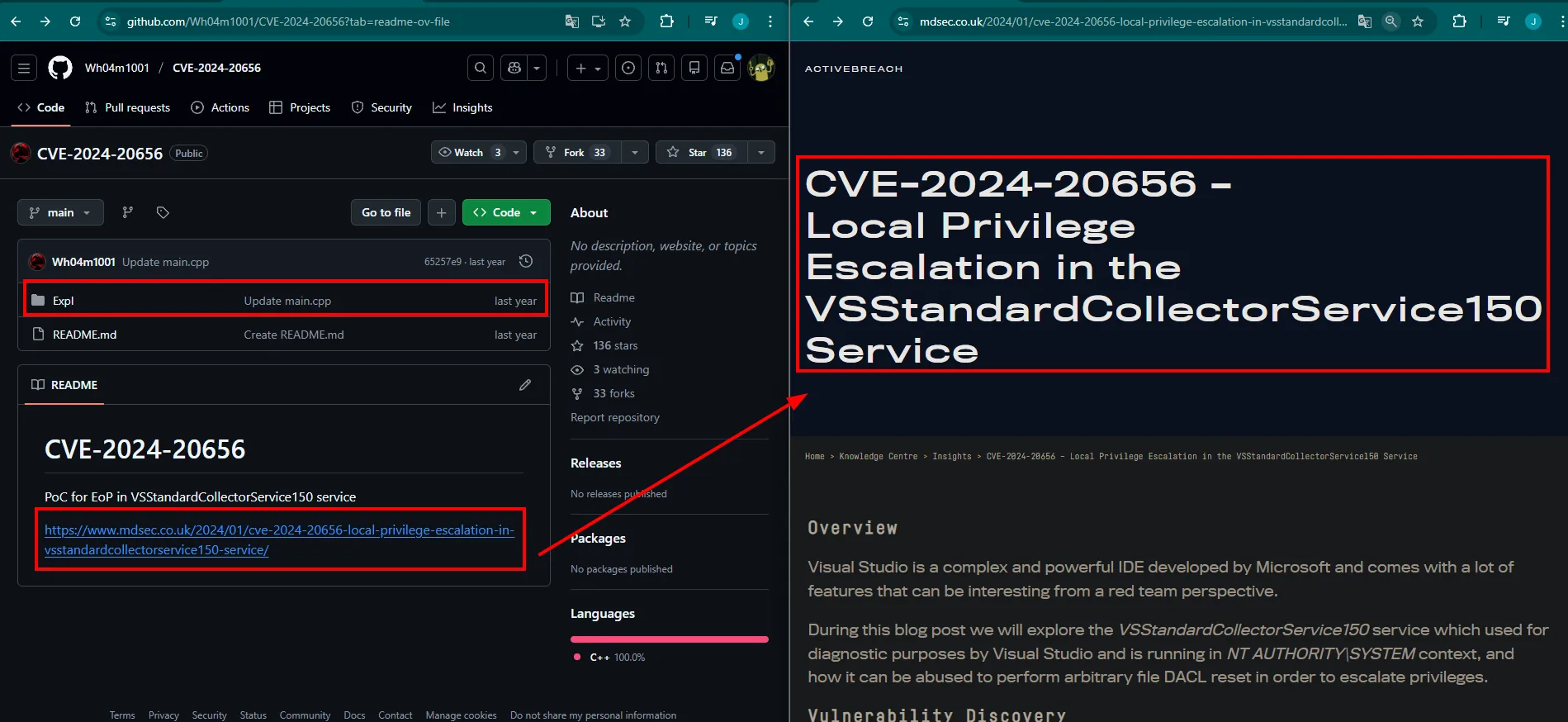Open the Activity link in About
Screen dimensions: 1568x722
[612, 321]
